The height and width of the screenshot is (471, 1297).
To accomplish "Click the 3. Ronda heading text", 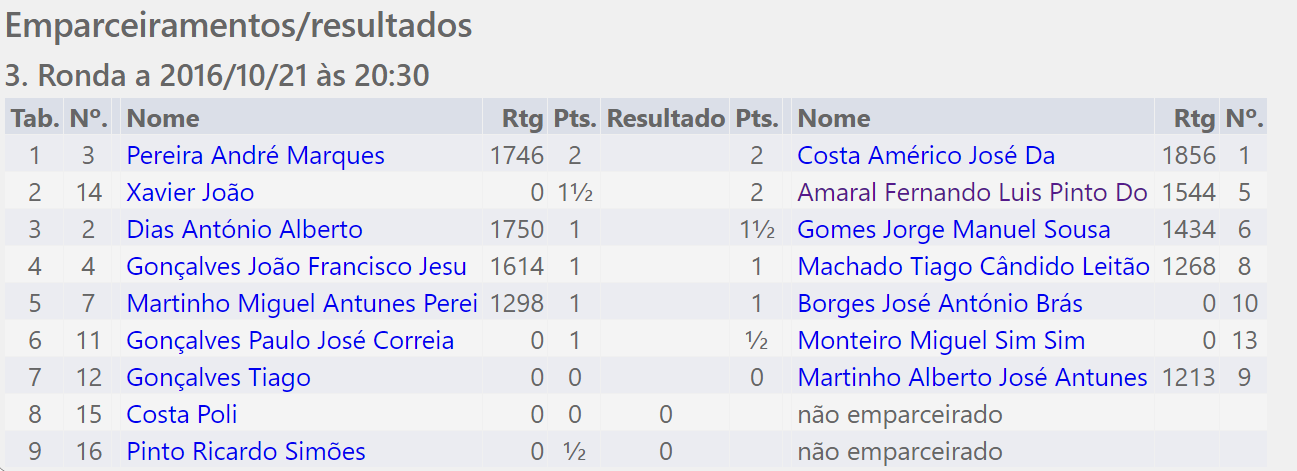I will point(217,75).
